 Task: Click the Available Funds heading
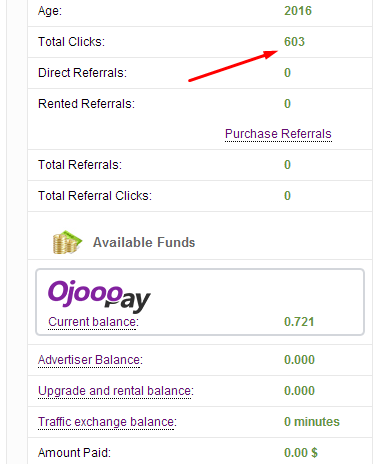click(144, 242)
